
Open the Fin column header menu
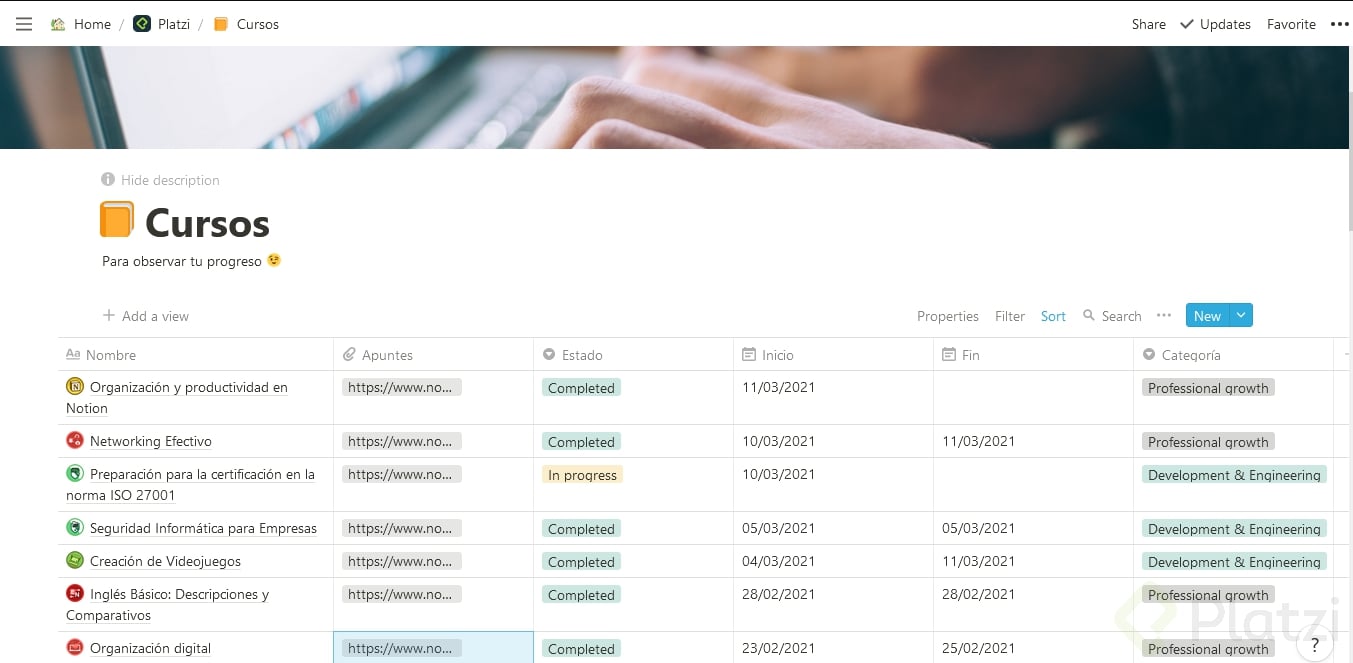point(1033,355)
